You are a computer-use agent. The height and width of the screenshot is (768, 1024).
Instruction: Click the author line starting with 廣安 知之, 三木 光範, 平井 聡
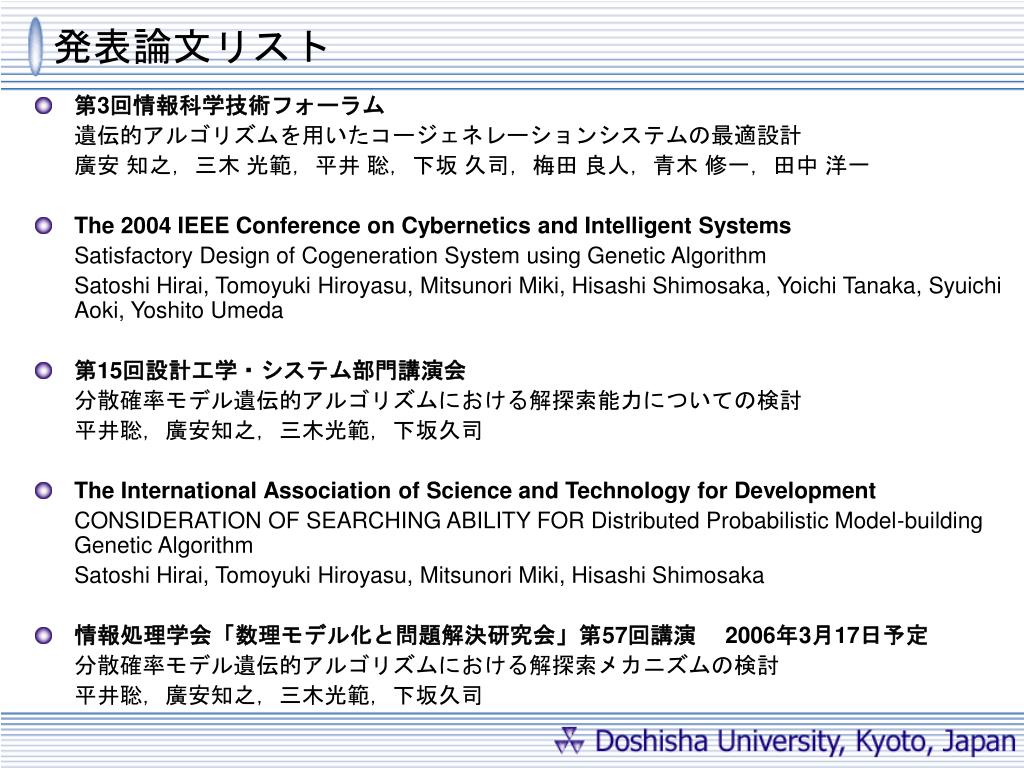tap(472, 165)
